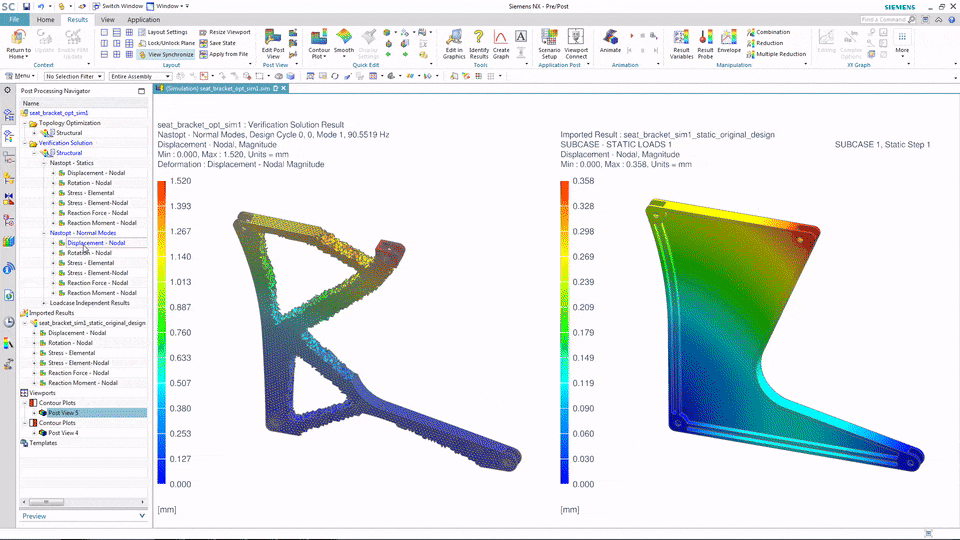Screen dimensions: 960x540
Task: Select Stress - Elemental under Nastopt - Statics
Action: coord(91,193)
